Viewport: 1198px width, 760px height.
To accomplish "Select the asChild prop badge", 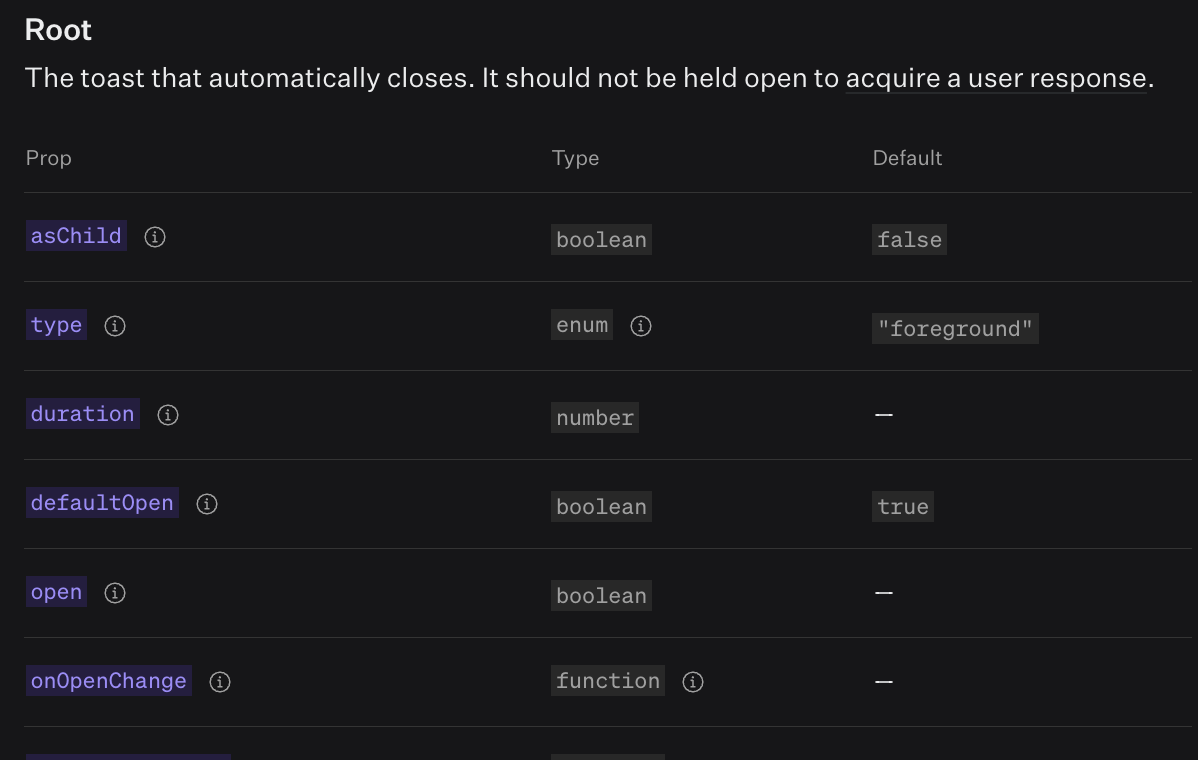I will (75, 236).
